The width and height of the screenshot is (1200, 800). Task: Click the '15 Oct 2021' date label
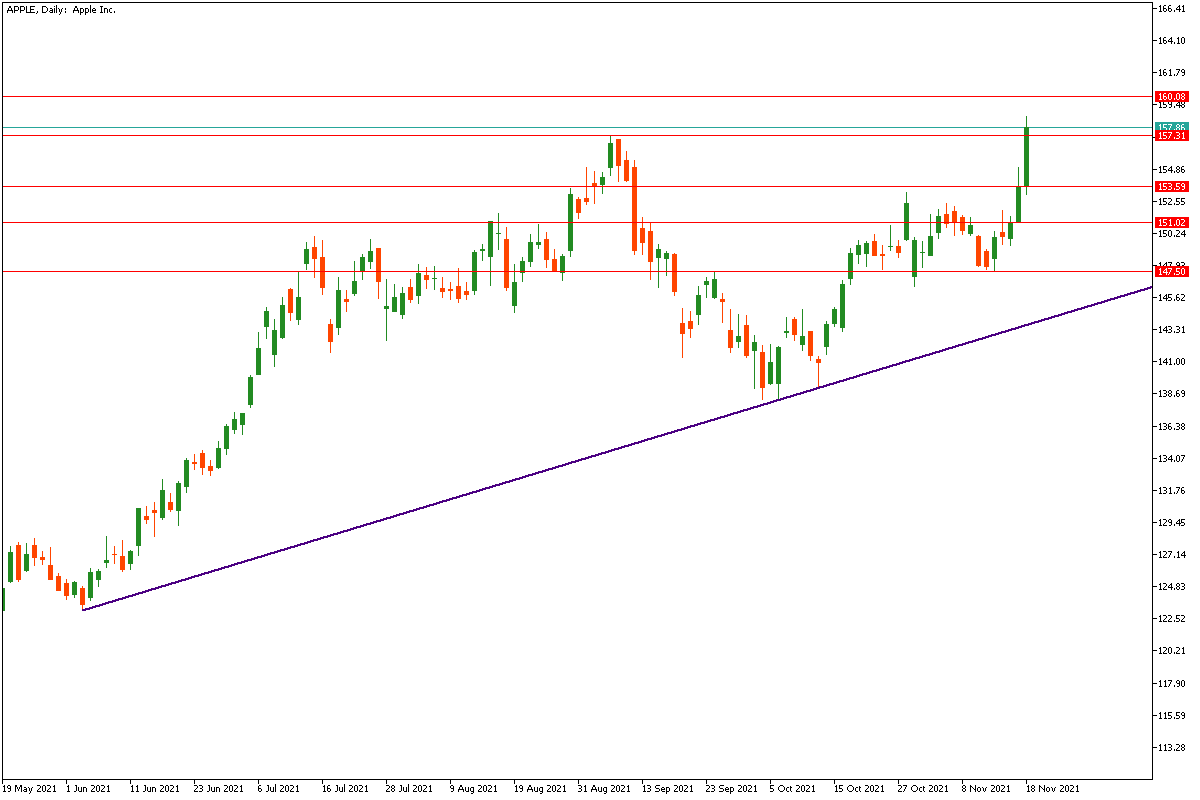point(860,788)
